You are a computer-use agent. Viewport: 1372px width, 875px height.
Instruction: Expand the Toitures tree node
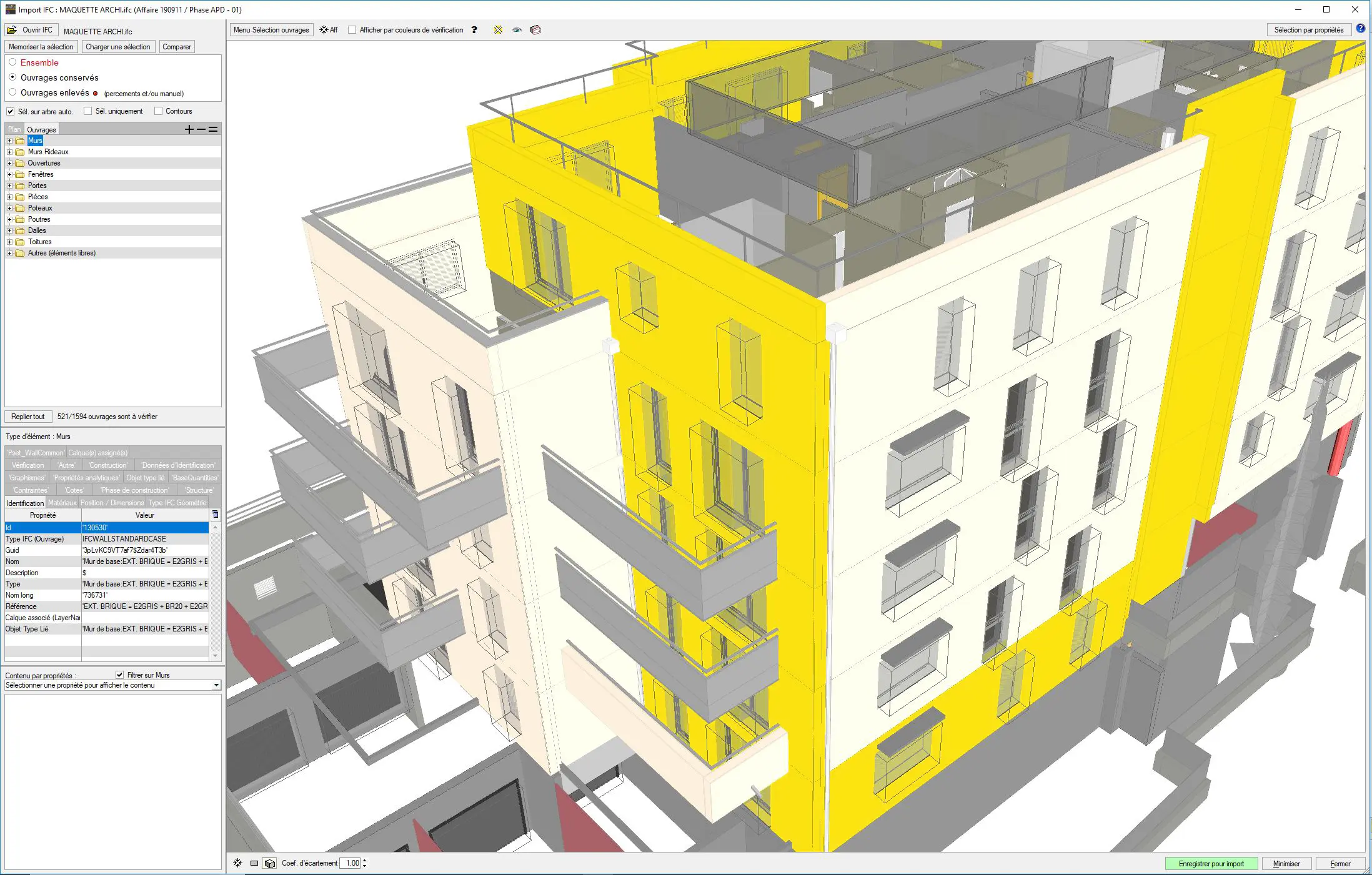[x=9, y=242]
